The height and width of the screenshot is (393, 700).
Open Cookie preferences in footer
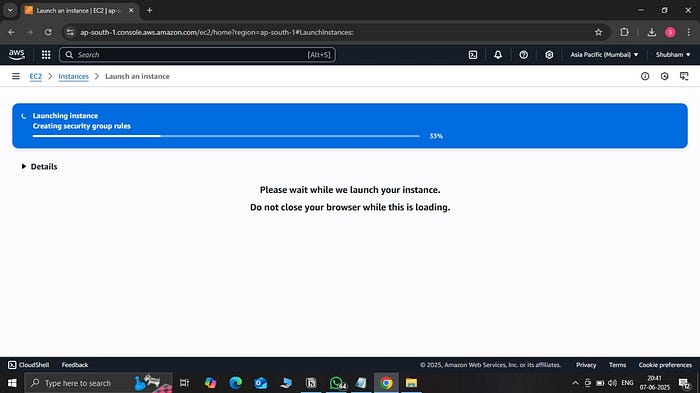click(665, 365)
